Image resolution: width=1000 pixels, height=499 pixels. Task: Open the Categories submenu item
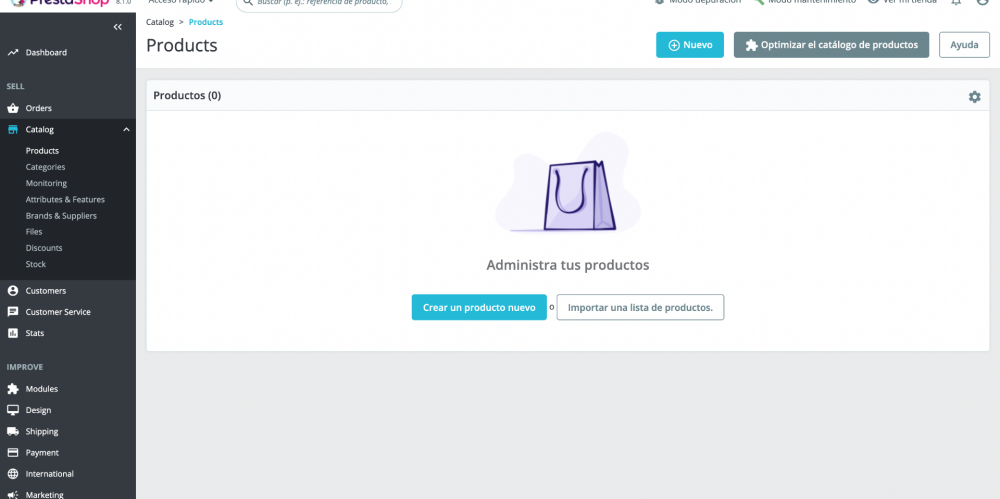45,167
